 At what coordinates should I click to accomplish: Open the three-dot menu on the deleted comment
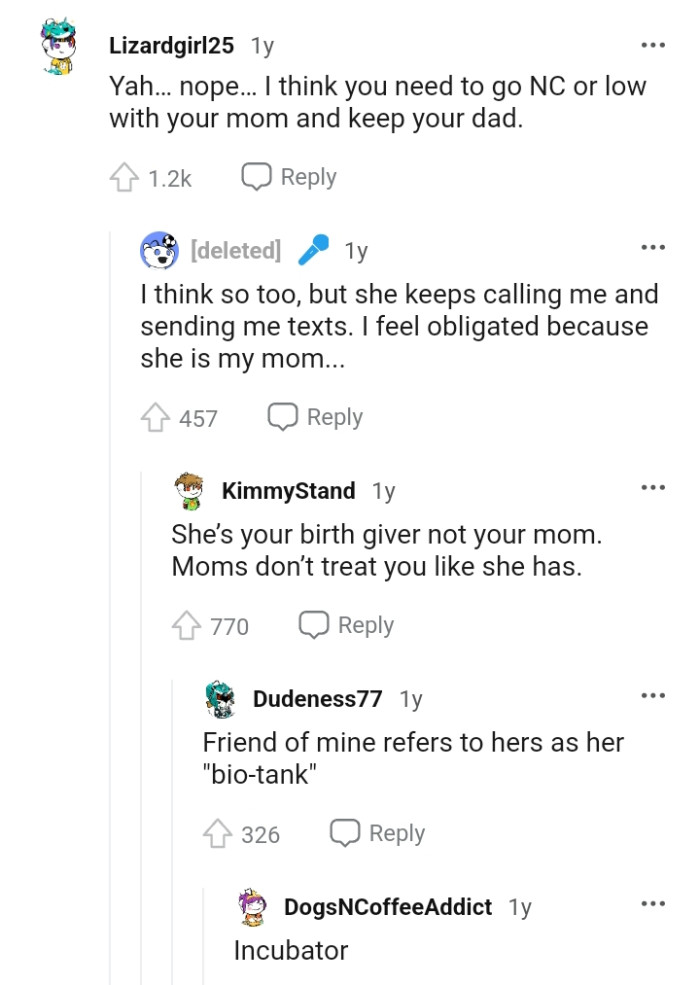coord(653,246)
